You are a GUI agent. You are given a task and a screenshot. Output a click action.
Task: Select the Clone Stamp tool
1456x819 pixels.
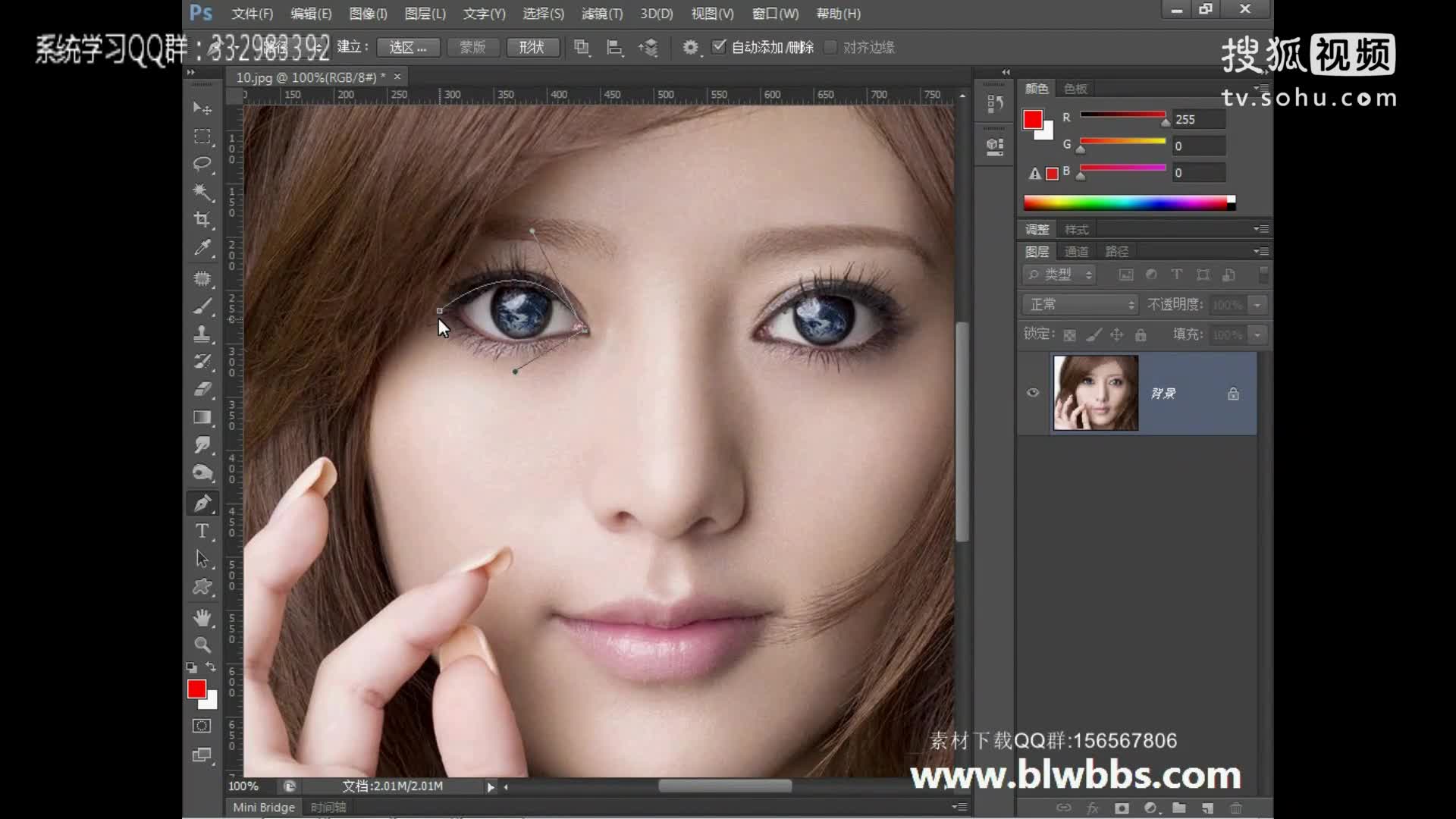coord(202,334)
